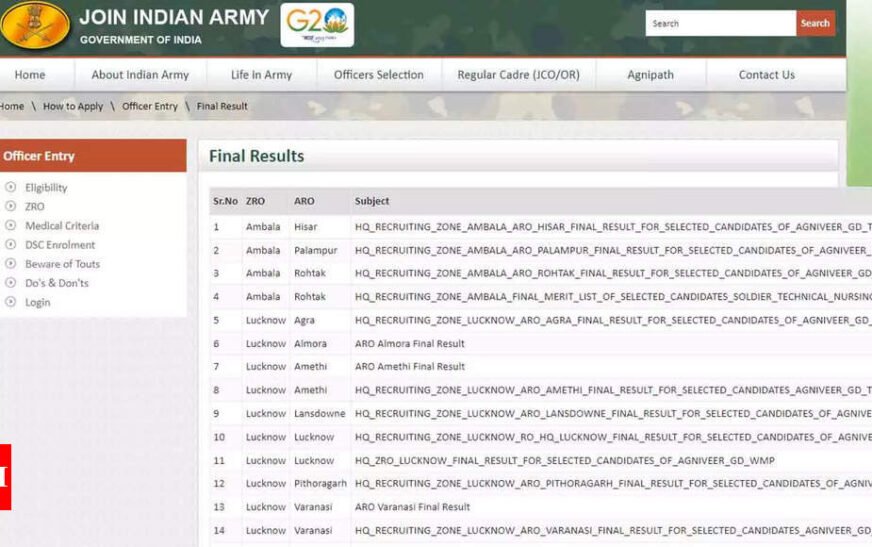Image resolution: width=872 pixels, height=547 pixels.
Task: Click the bullet icon beside Do's & Don'ts
Action: pyautogui.click(x=11, y=283)
